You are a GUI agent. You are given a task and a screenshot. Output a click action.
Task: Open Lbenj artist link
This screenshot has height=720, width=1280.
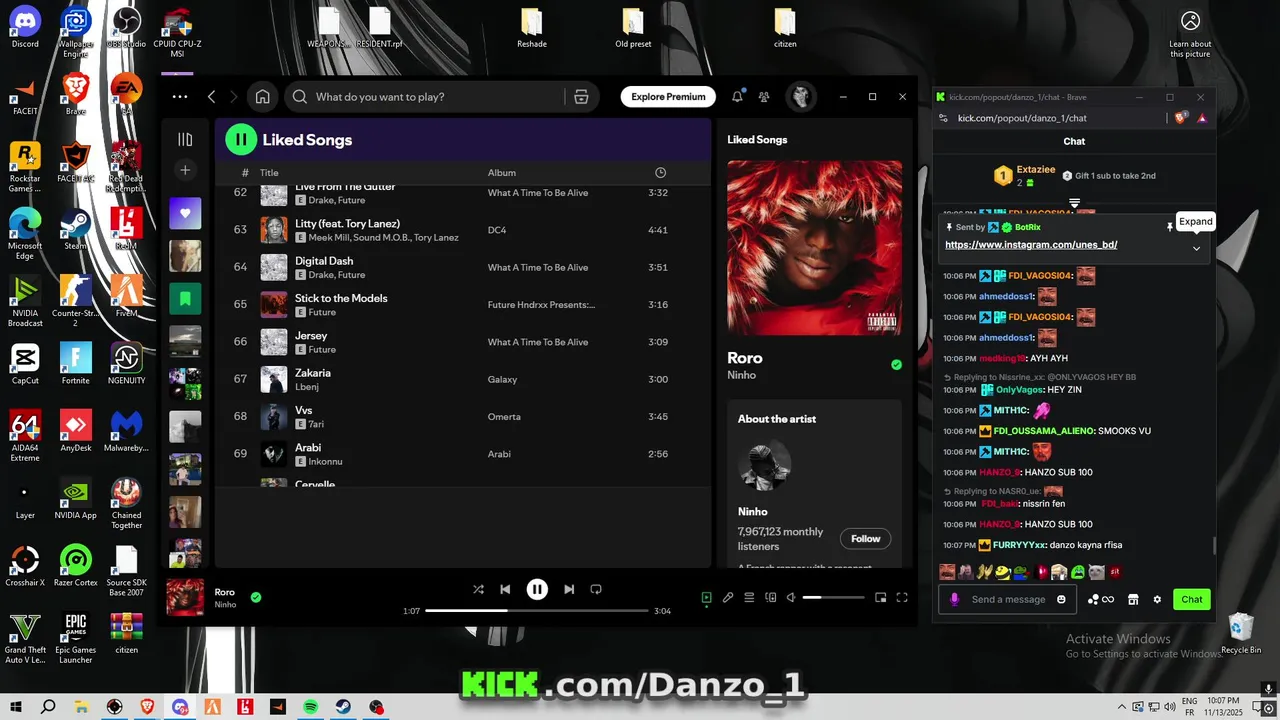coord(309,387)
